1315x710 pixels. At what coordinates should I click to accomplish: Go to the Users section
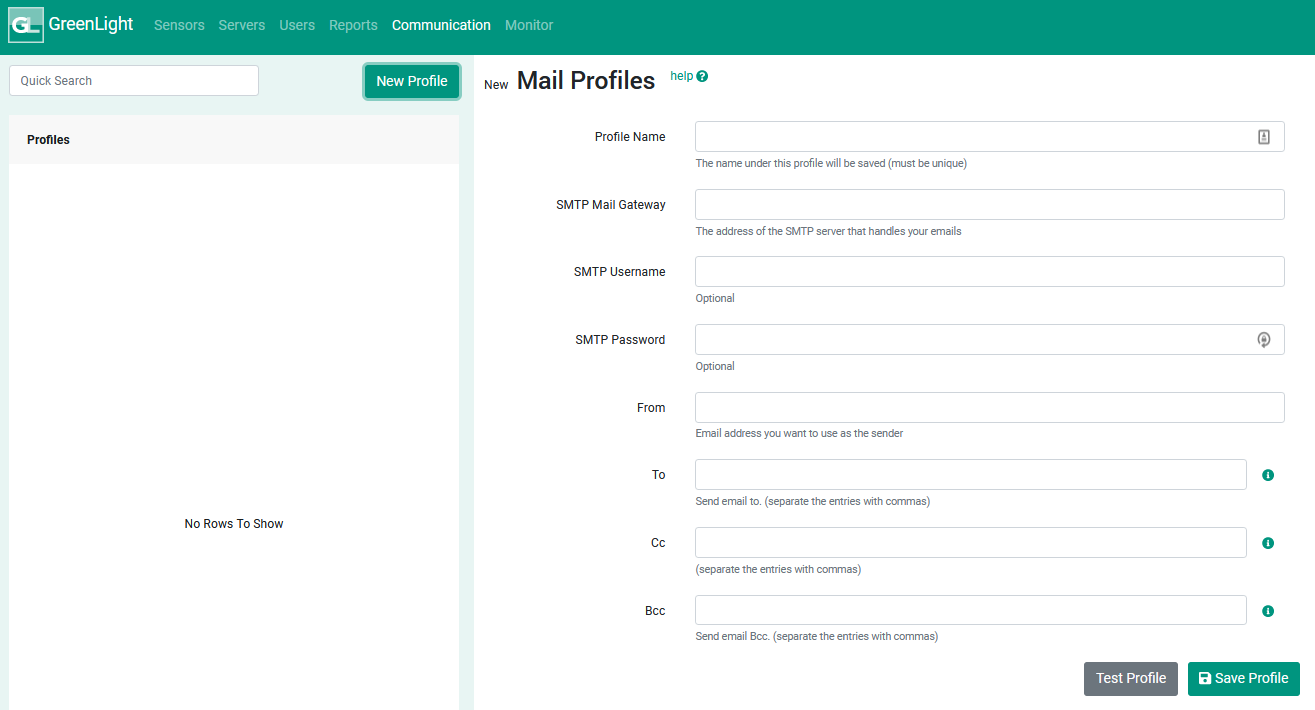pos(297,25)
